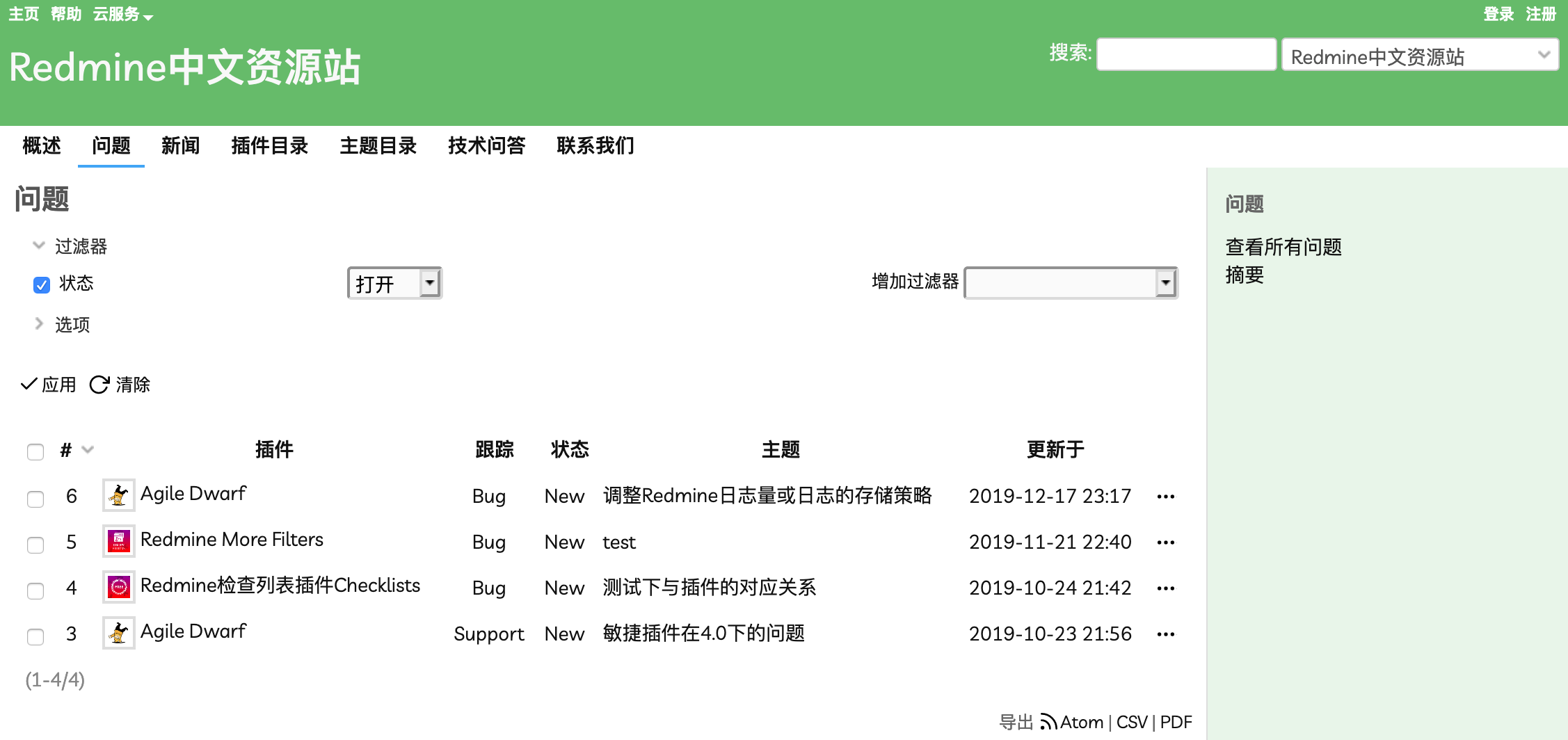Click Agile Dwarf plugin name in row 3
The width and height of the screenshot is (1568, 740).
click(193, 631)
